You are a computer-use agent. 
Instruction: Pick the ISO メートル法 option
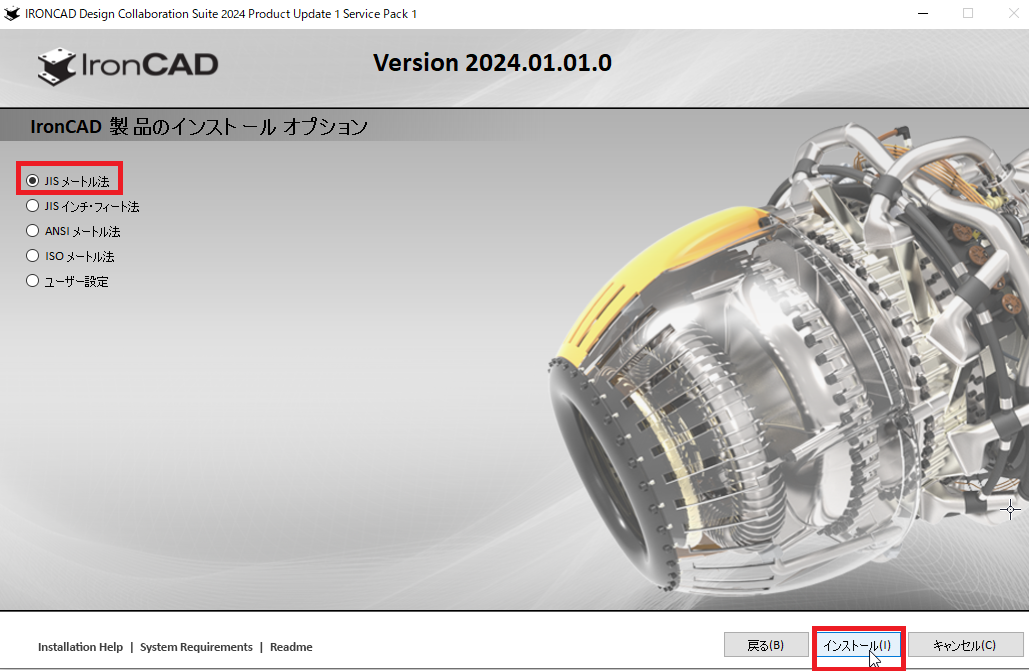[32, 255]
